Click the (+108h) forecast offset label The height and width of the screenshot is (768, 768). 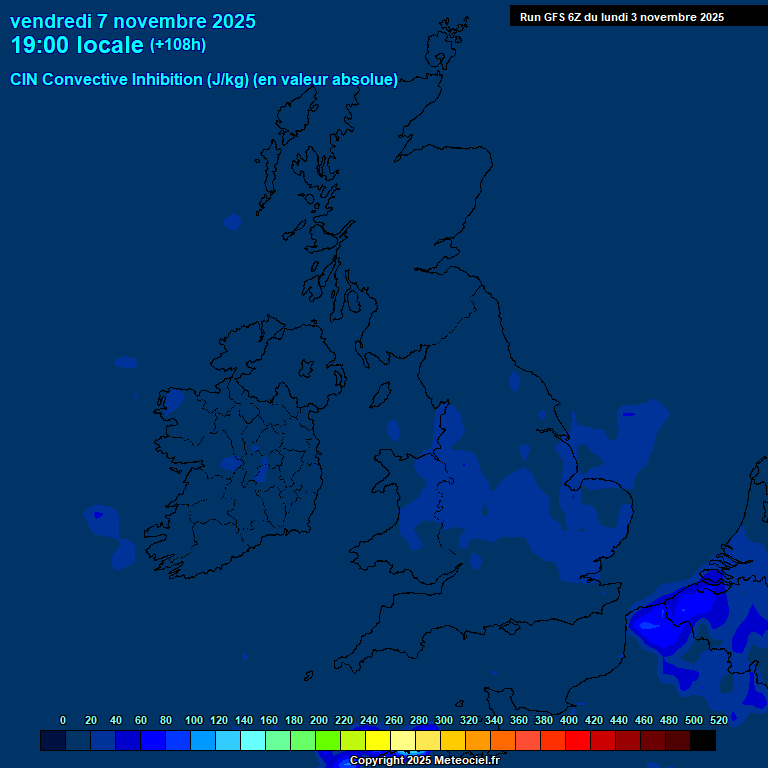click(x=177, y=45)
